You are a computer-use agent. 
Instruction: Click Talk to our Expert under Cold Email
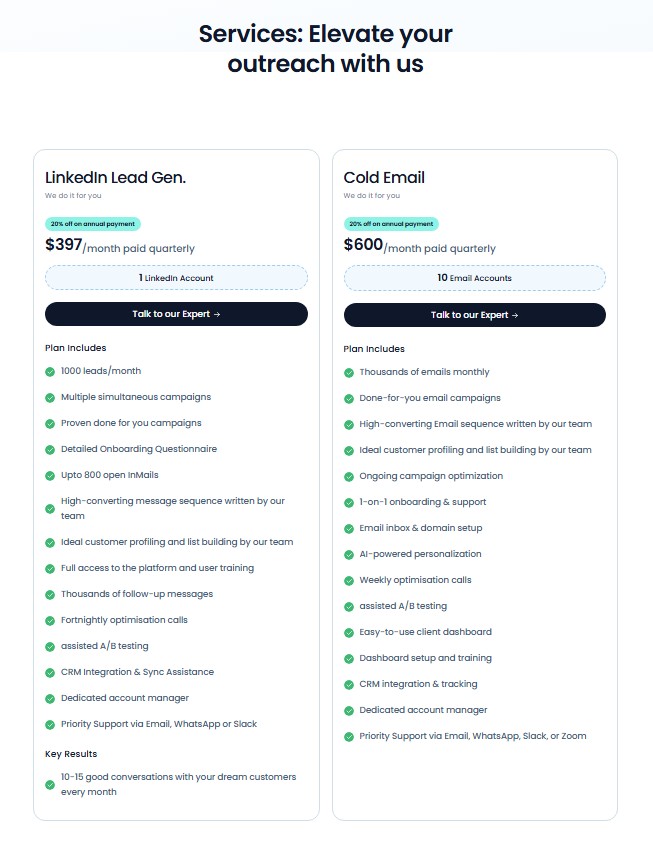pyautogui.click(x=474, y=314)
